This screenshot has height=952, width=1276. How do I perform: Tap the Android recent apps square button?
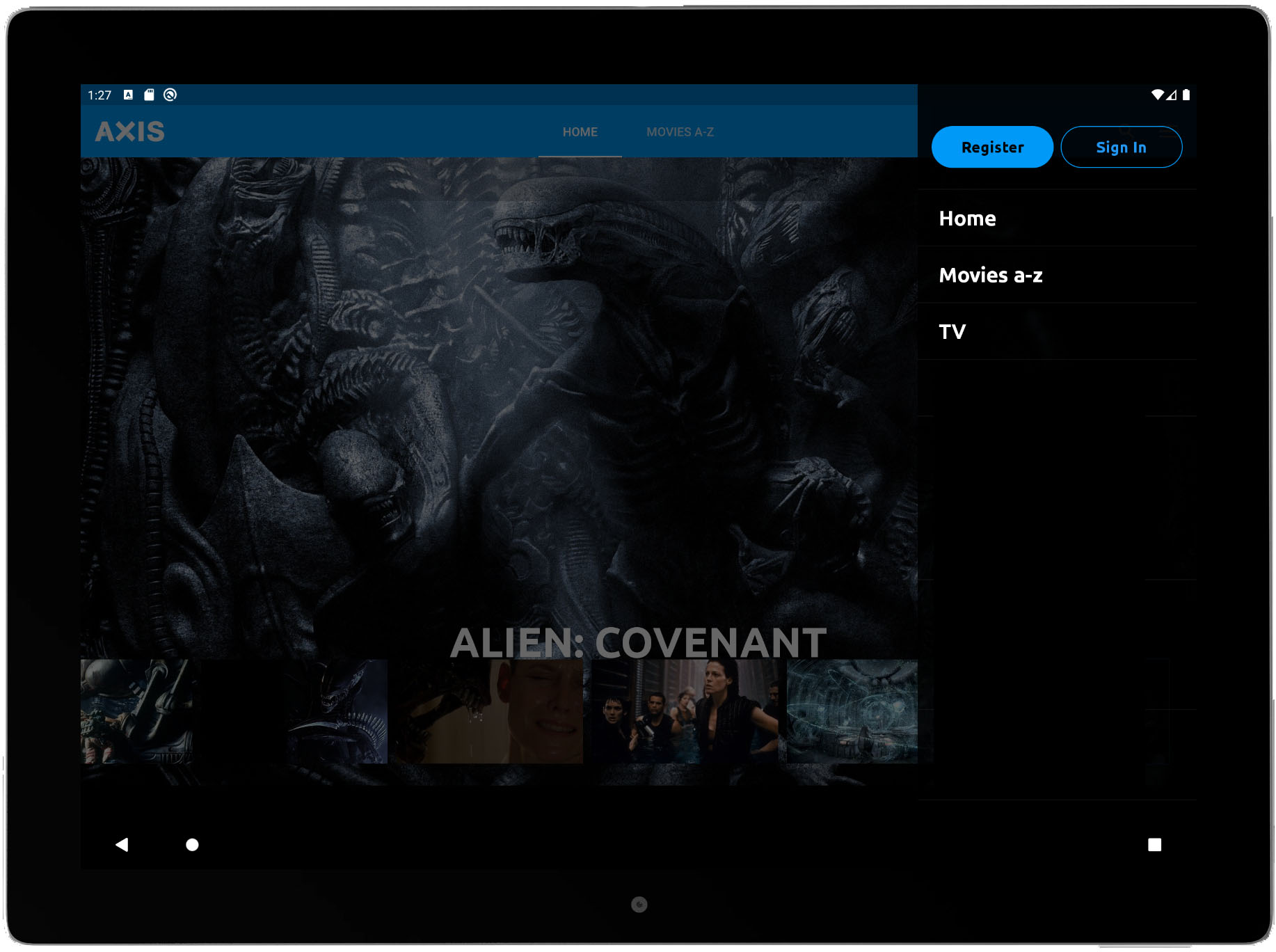[x=1154, y=844]
